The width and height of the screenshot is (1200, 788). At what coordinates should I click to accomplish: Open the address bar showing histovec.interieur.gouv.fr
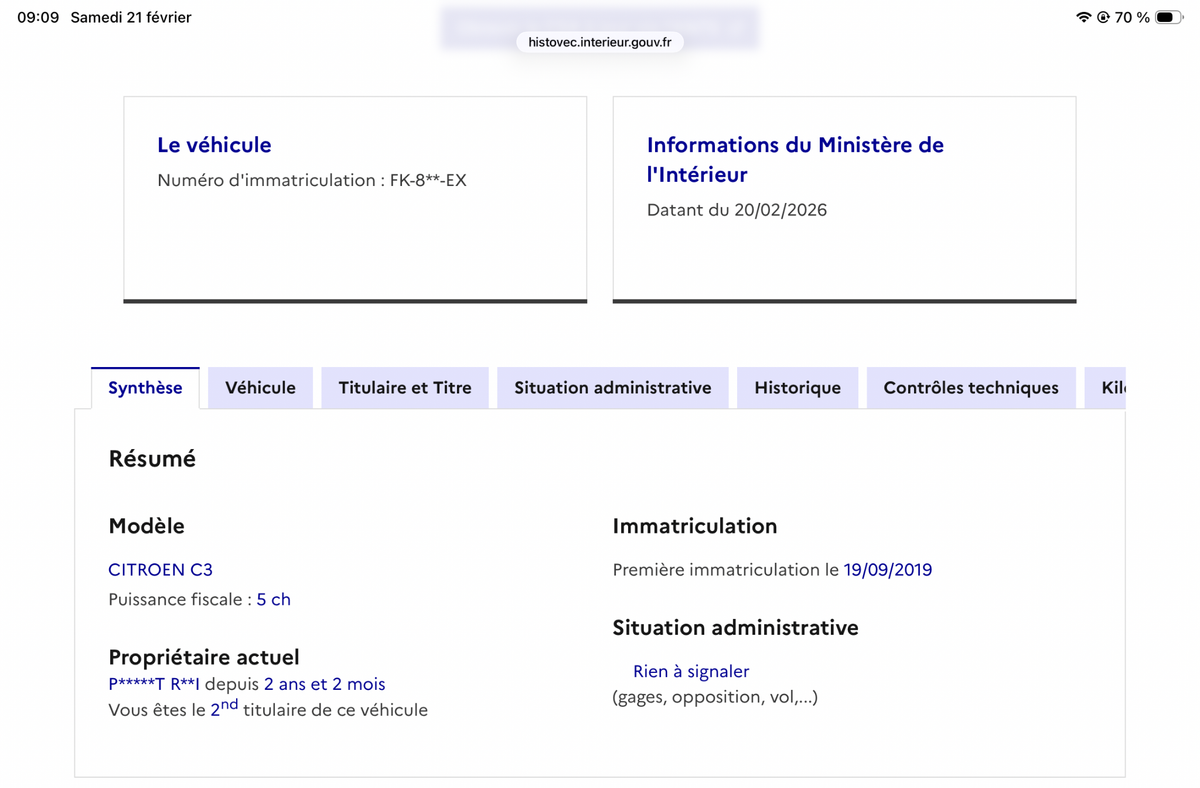click(x=598, y=42)
